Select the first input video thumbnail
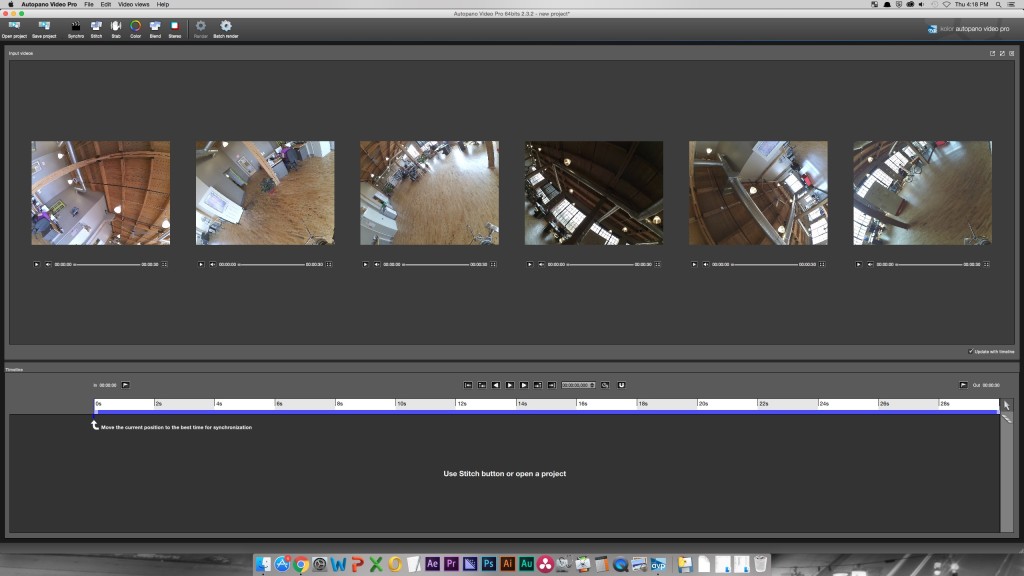 [101, 193]
